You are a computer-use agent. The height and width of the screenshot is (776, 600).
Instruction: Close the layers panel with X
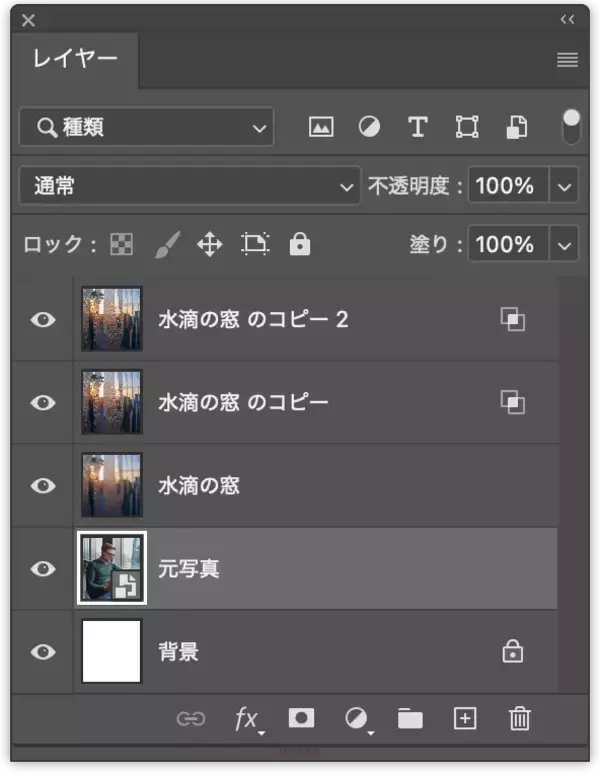28,20
